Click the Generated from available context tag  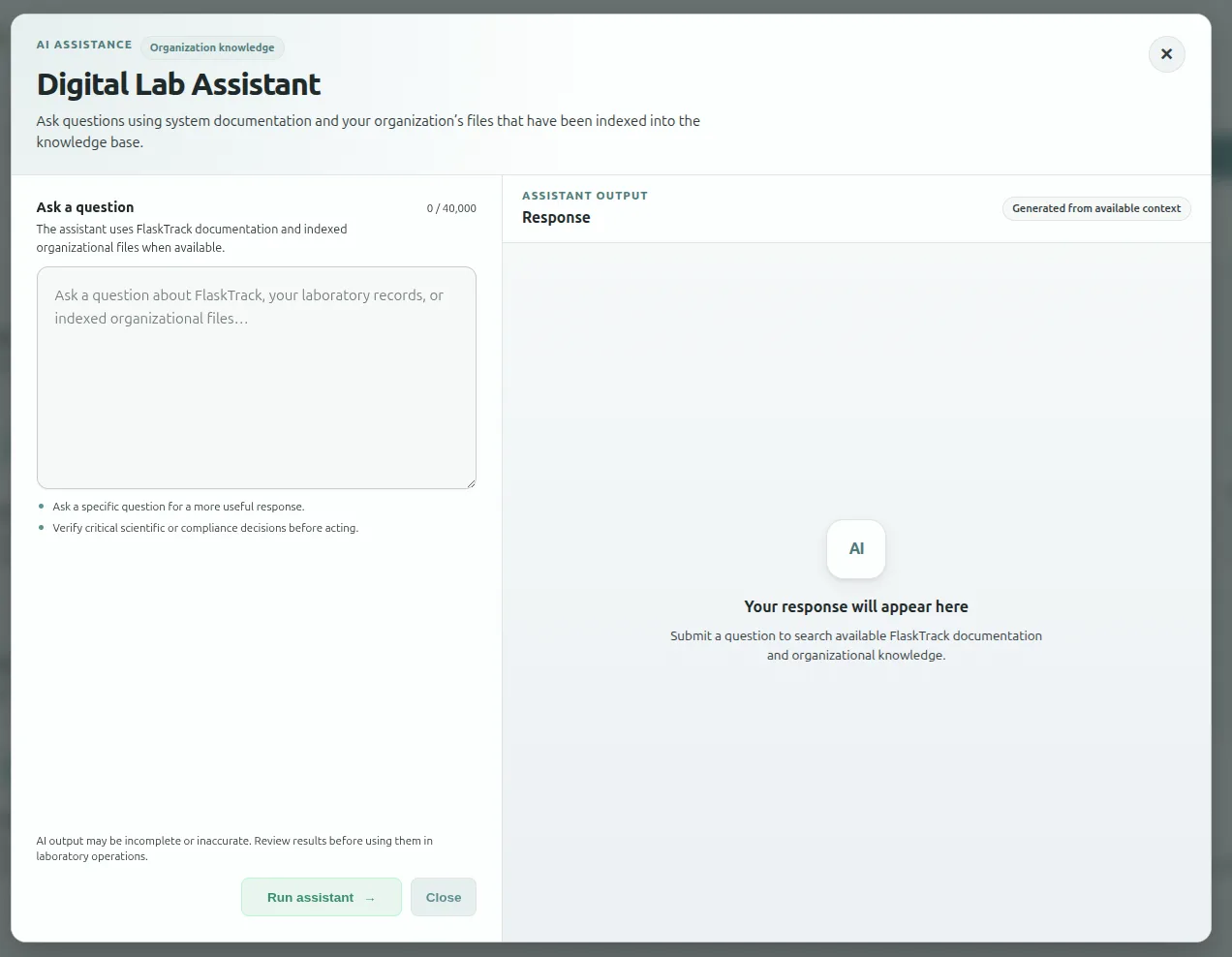(x=1096, y=208)
